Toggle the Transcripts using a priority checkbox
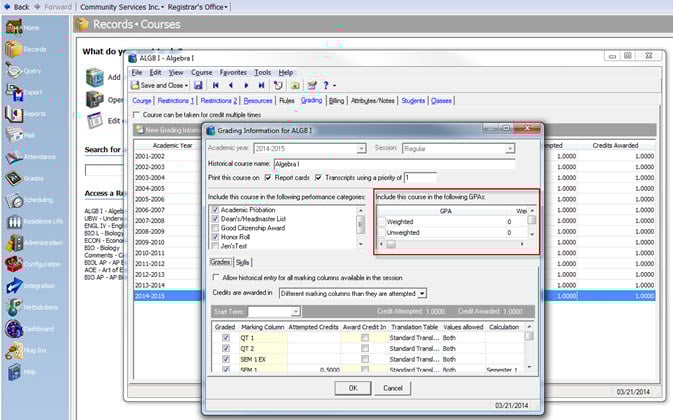 point(318,177)
